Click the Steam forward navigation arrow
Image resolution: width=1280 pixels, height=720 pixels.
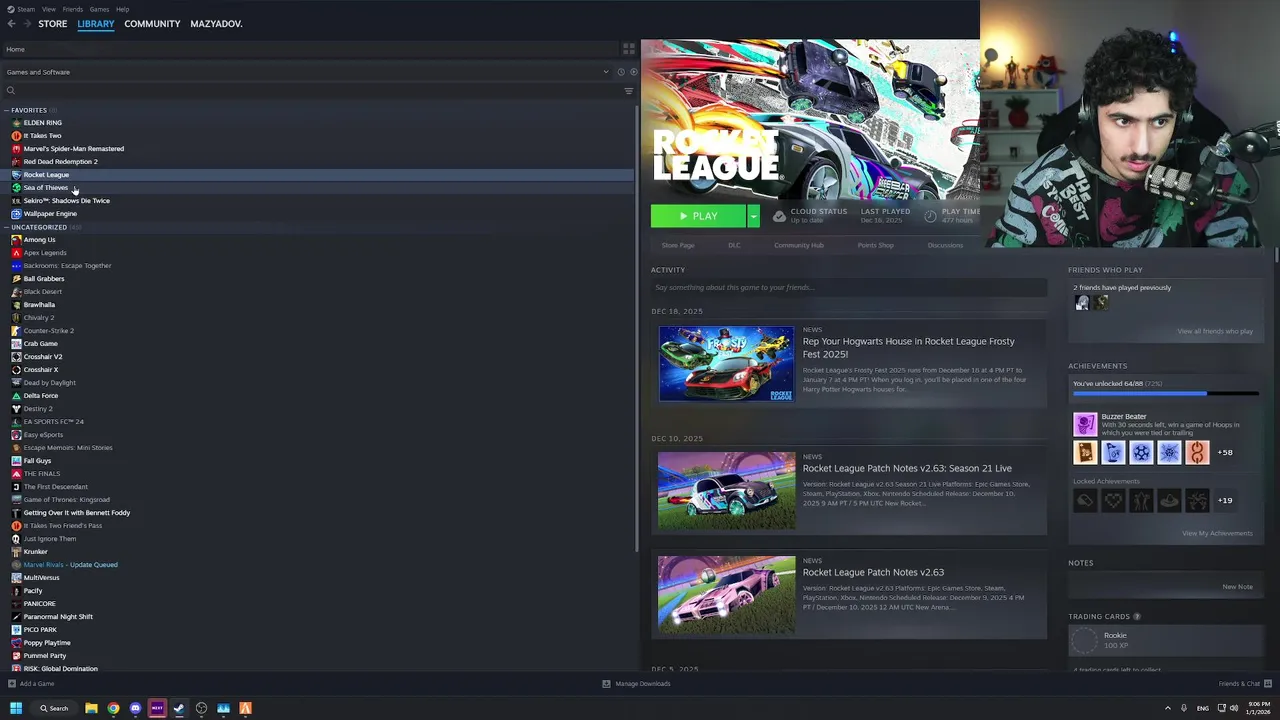pyautogui.click(x=26, y=24)
